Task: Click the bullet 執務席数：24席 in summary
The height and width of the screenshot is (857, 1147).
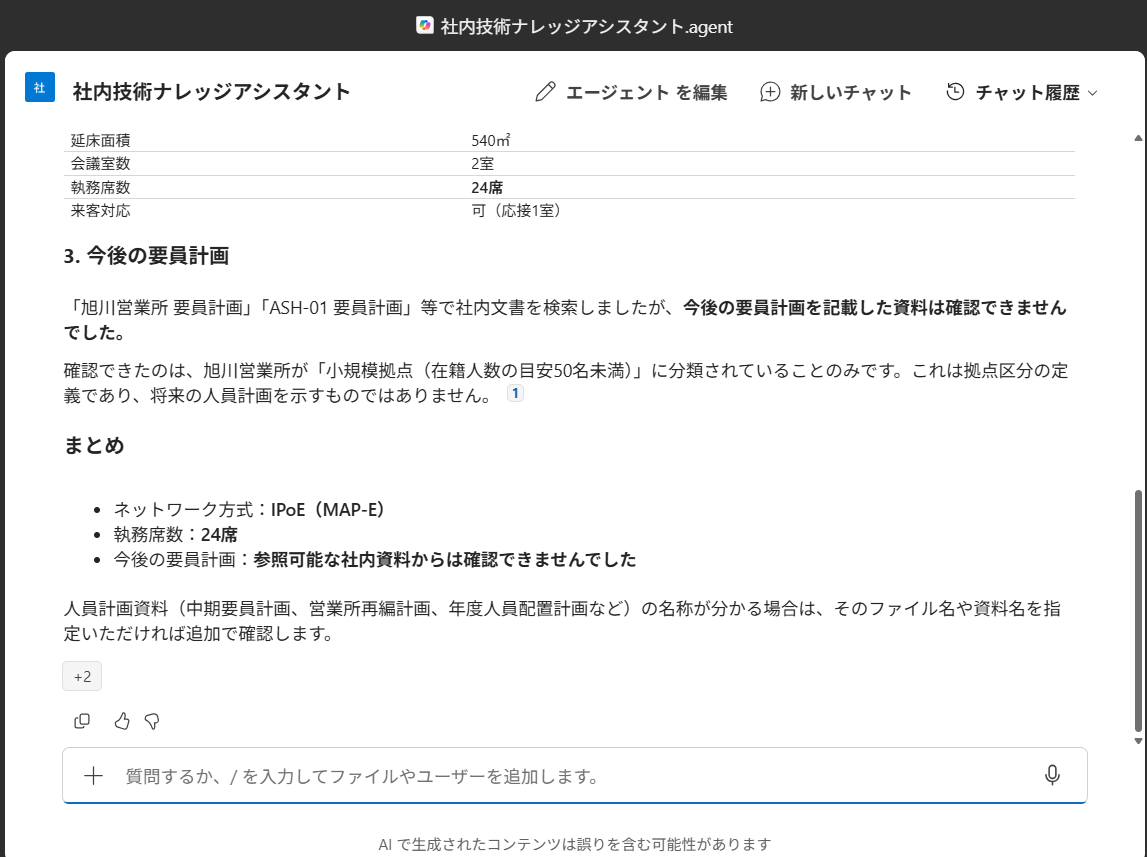Action: 176,535
